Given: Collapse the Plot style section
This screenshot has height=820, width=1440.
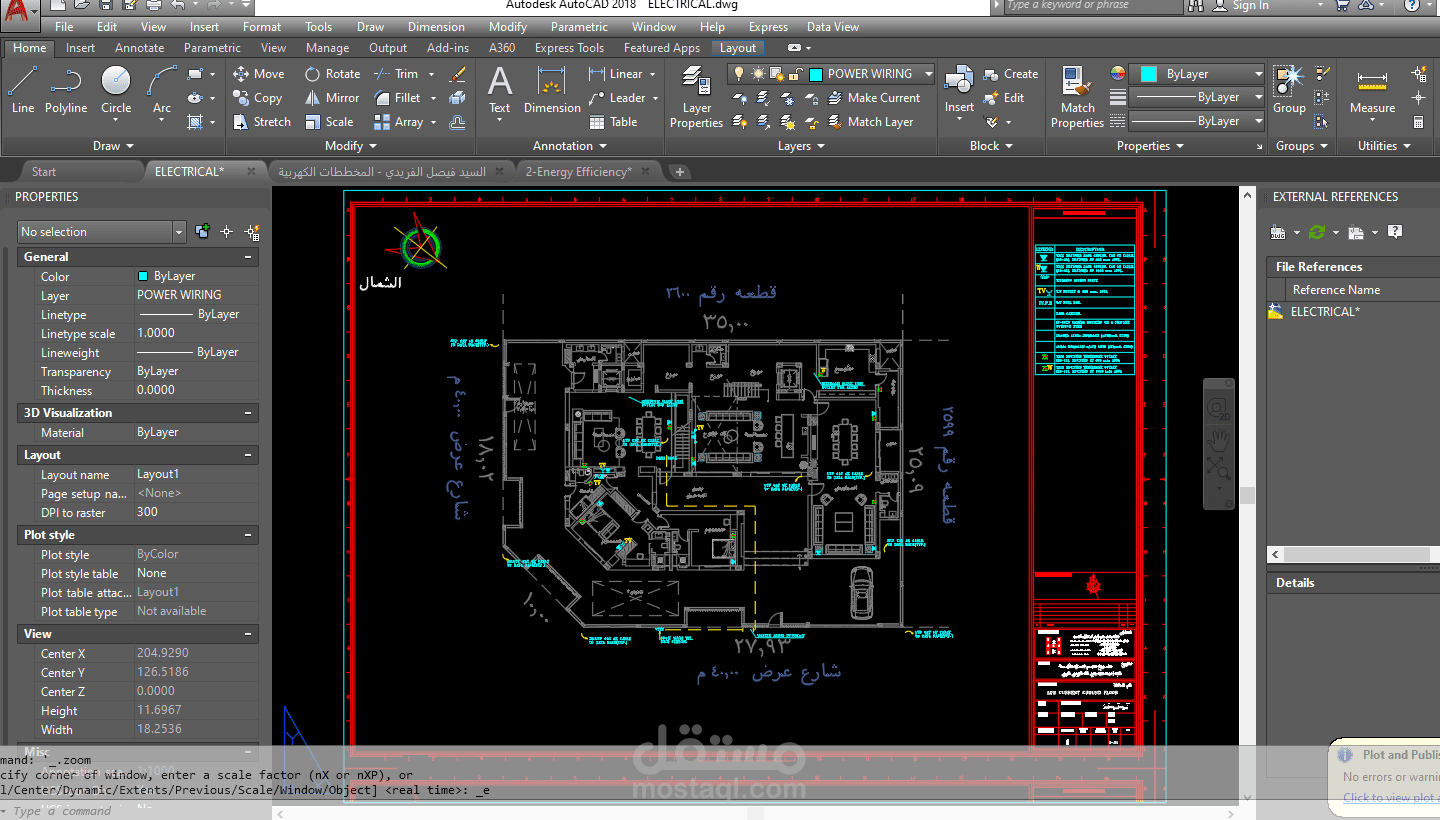Looking at the screenshot, I should pos(248,535).
